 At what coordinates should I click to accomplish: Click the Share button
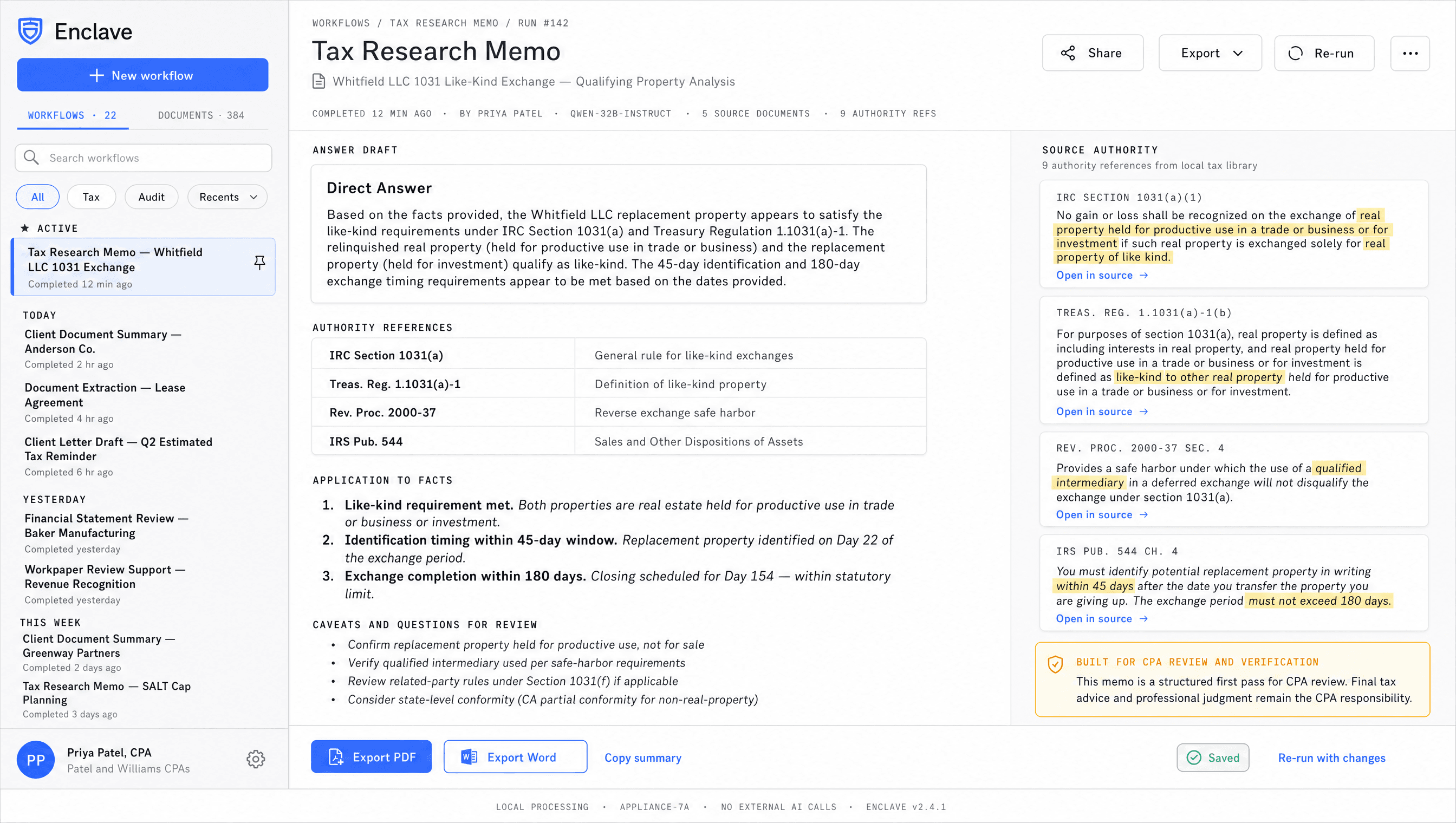coord(1093,53)
